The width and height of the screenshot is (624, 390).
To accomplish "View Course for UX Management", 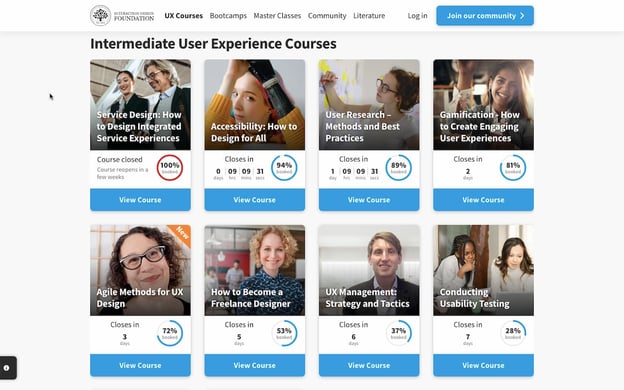I will (x=369, y=365).
